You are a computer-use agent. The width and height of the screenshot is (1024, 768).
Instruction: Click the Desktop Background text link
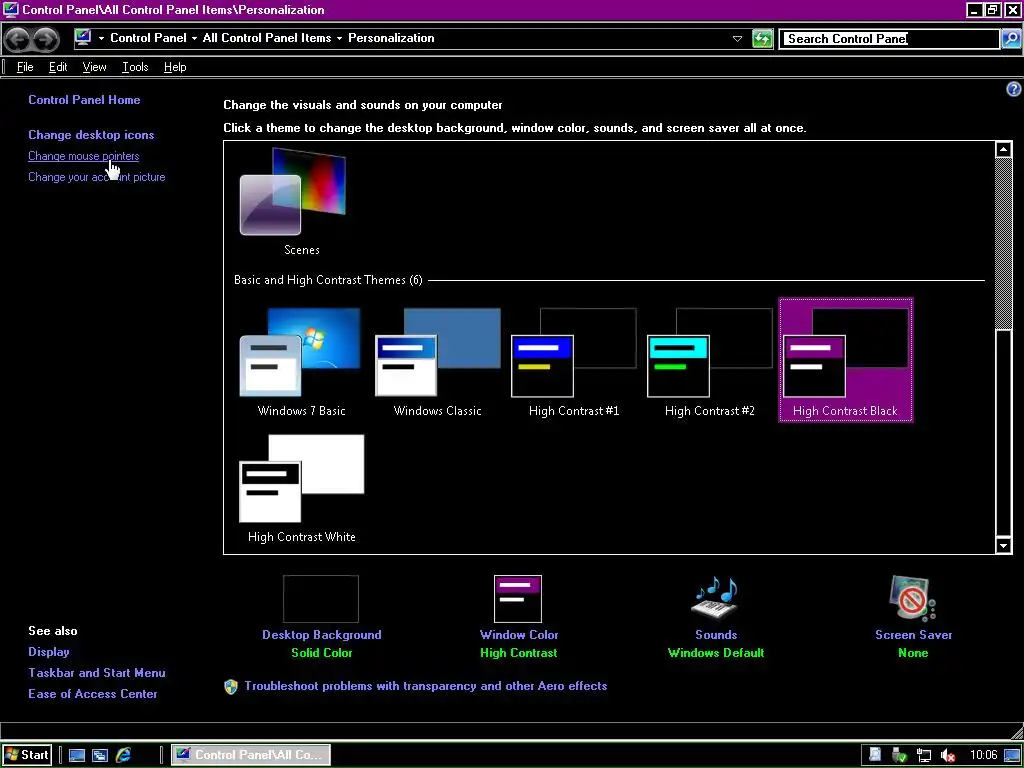322,635
